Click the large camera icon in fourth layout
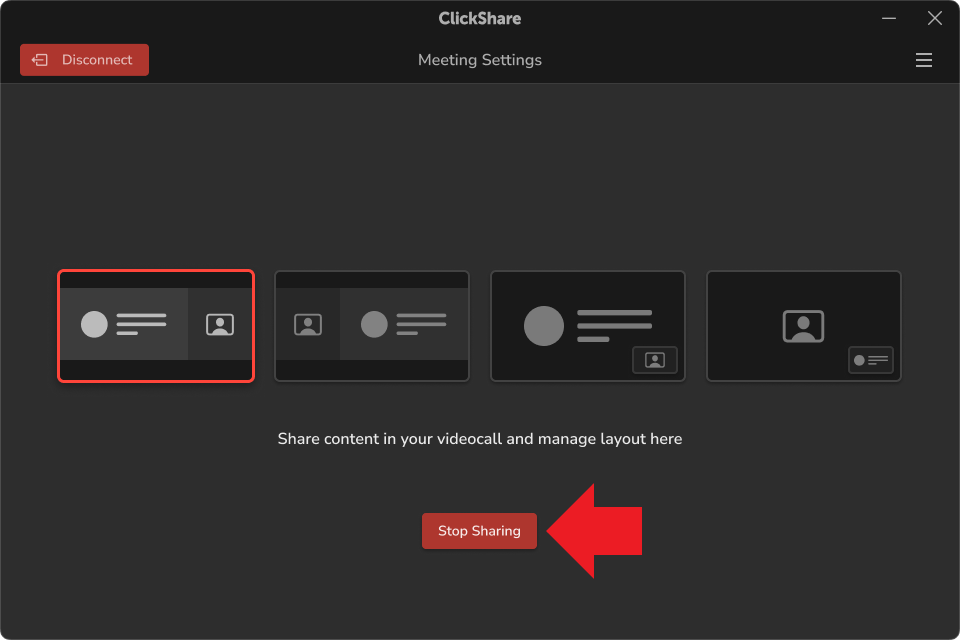This screenshot has width=960, height=640. point(803,326)
